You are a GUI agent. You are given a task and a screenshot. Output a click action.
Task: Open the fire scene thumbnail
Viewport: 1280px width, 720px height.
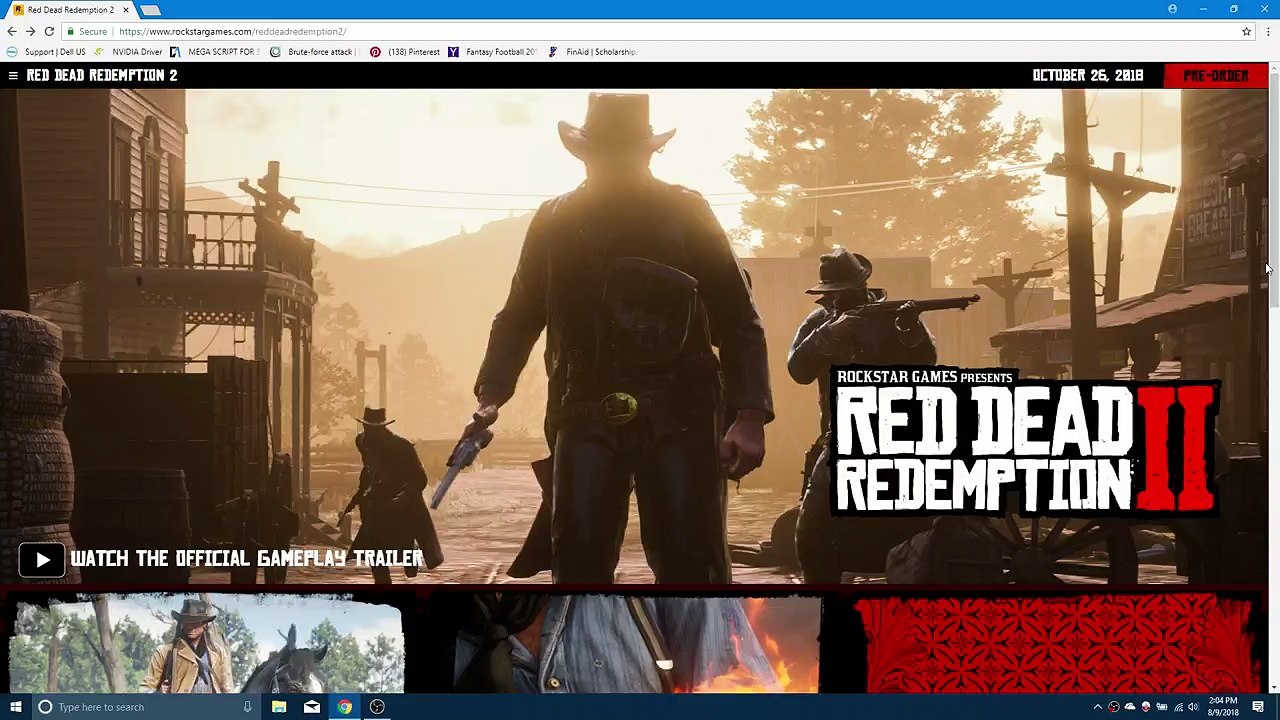click(637, 643)
